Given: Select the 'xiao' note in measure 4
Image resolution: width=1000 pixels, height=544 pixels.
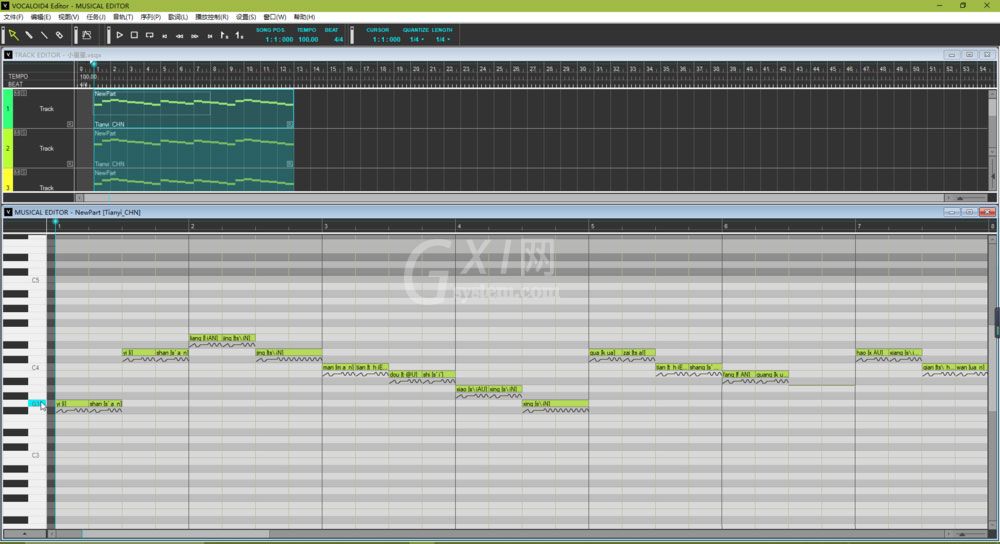Looking at the screenshot, I should (x=472, y=389).
